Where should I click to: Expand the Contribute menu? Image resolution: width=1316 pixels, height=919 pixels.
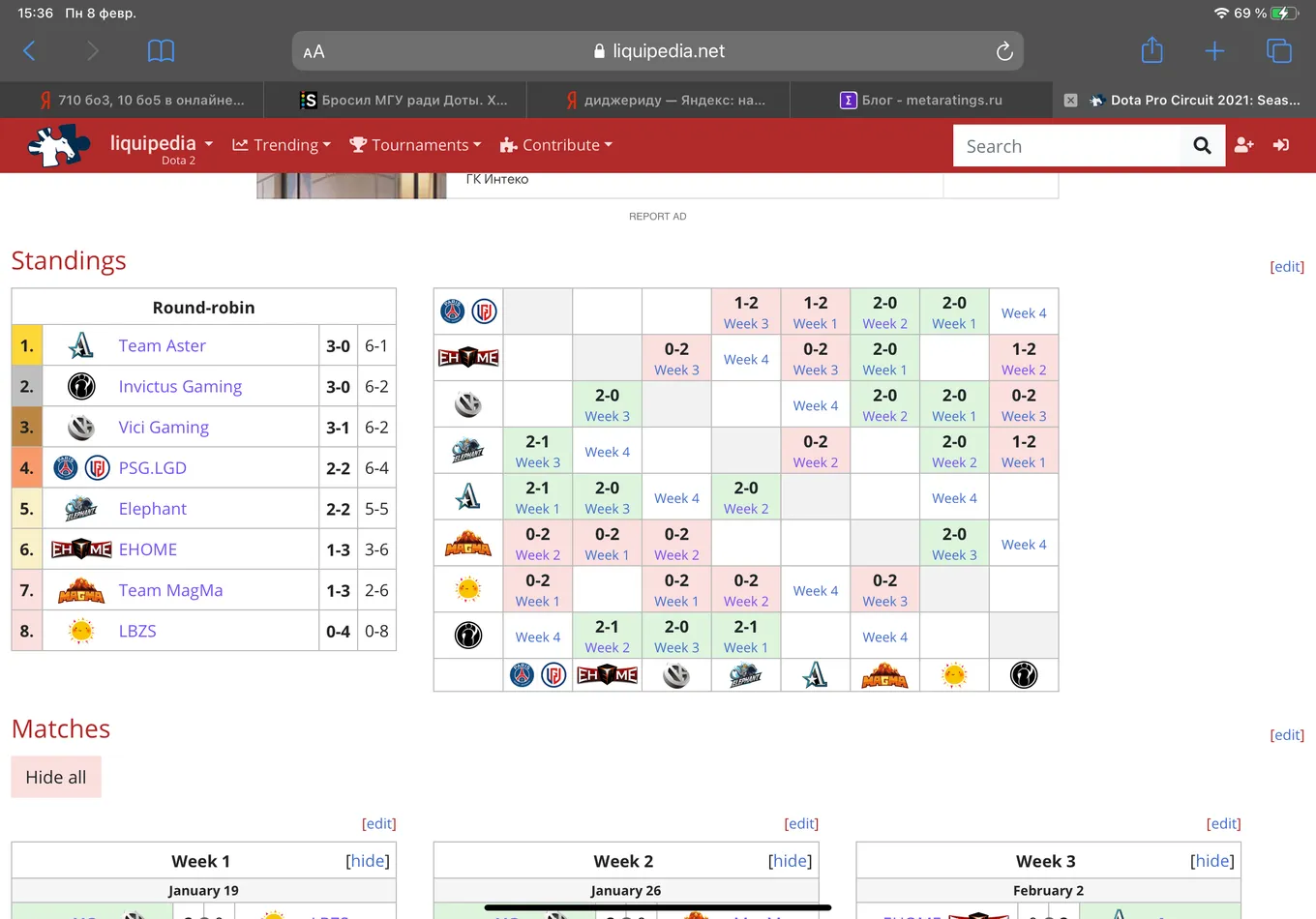tap(556, 145)
